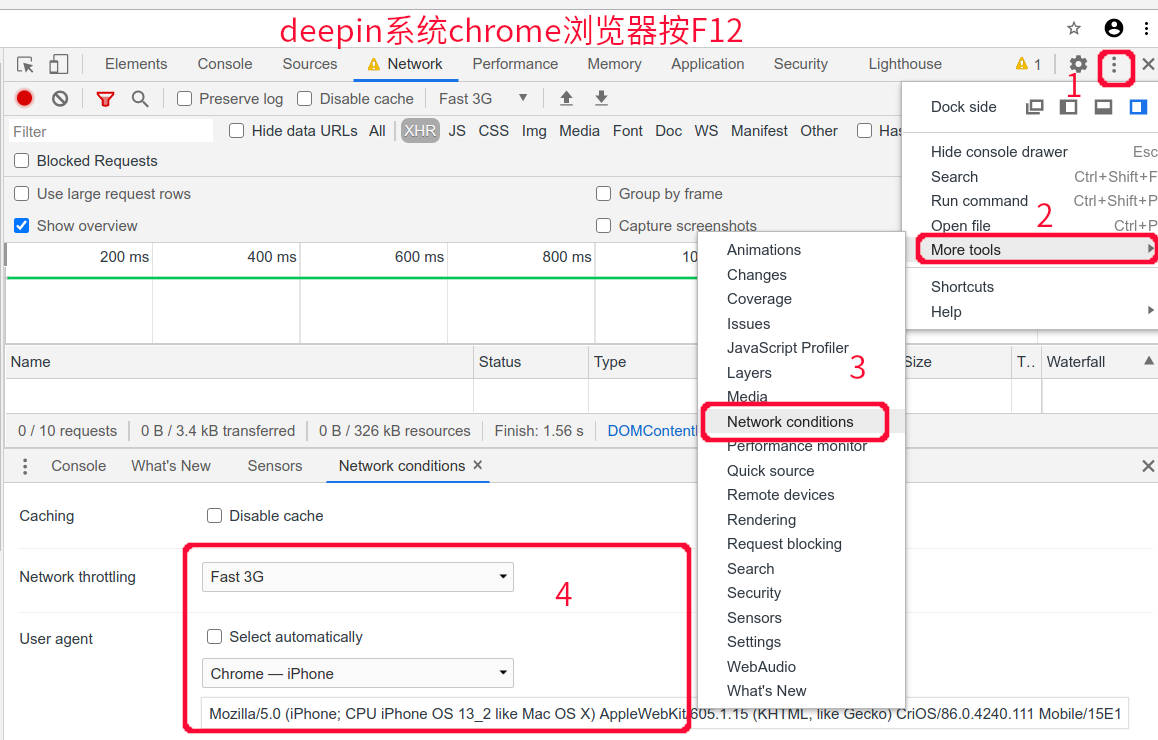Check Select automatically for user agent
1158x740 pixels.
[214, 637]
